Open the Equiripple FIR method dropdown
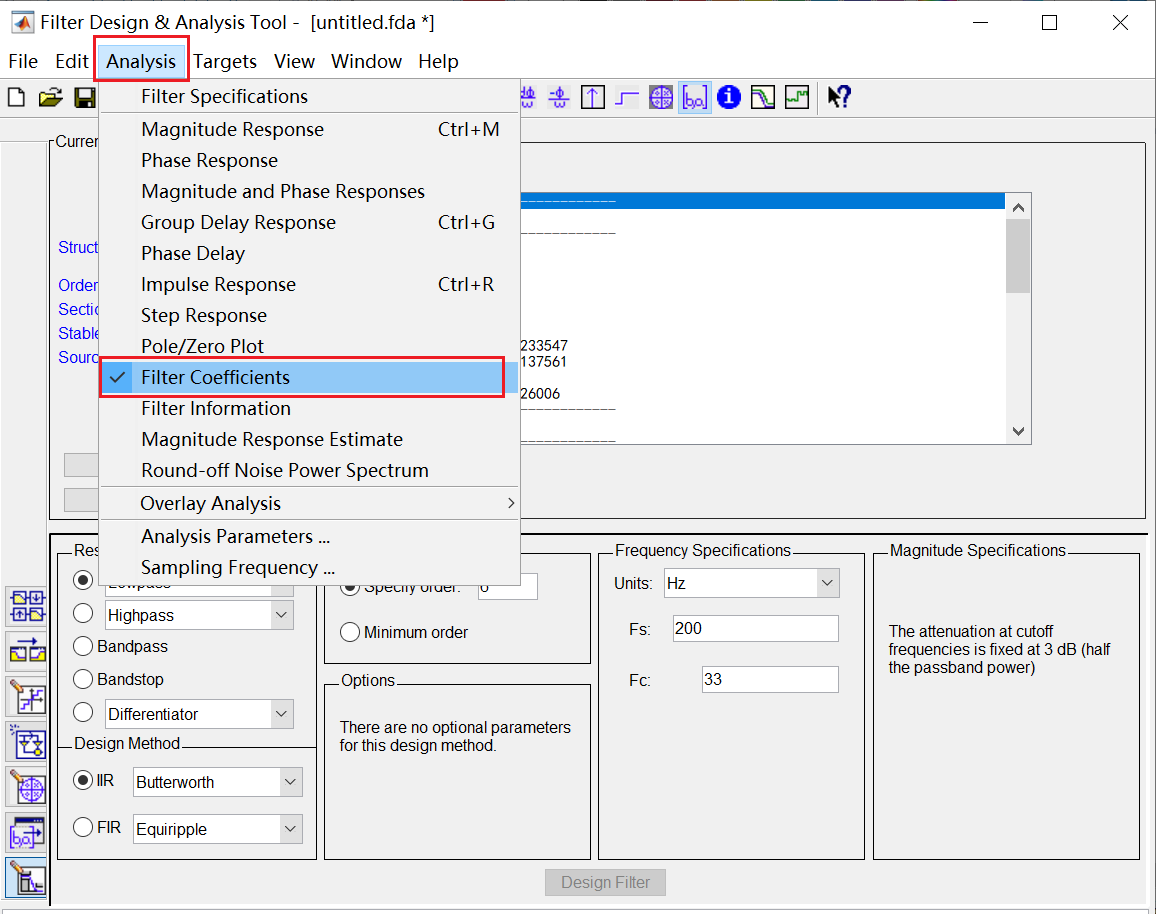Screen dimensions: 1156x914 click(x=291, y=829)
